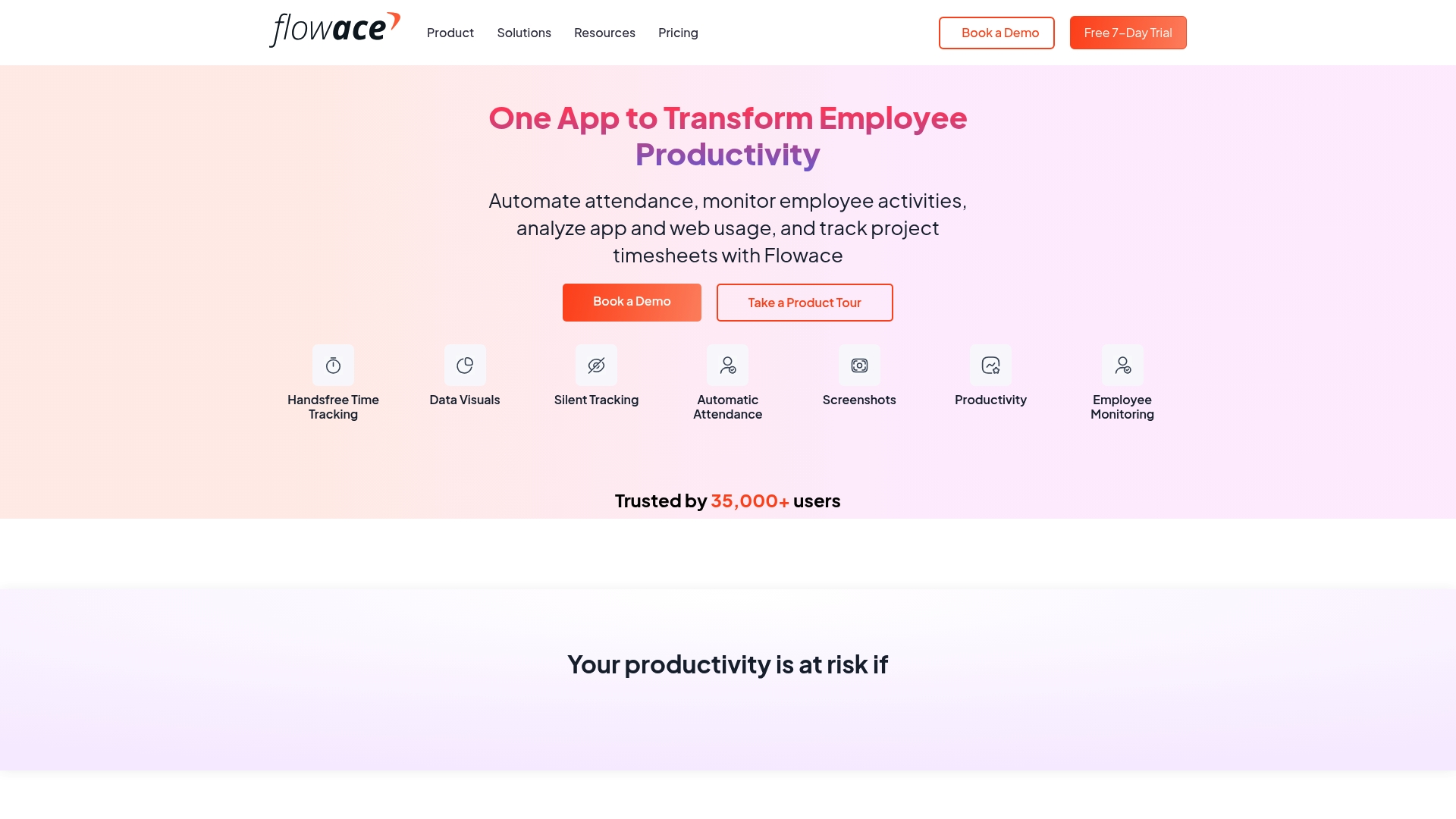Click the hero Book a Demo button
This screenshot has width=1456, height=819.
pyautogui.click(x=632, y=302)
